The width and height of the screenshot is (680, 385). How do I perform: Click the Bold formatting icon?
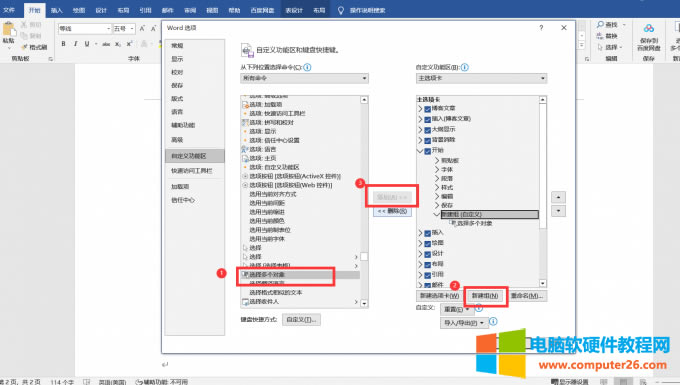[63, 44]
